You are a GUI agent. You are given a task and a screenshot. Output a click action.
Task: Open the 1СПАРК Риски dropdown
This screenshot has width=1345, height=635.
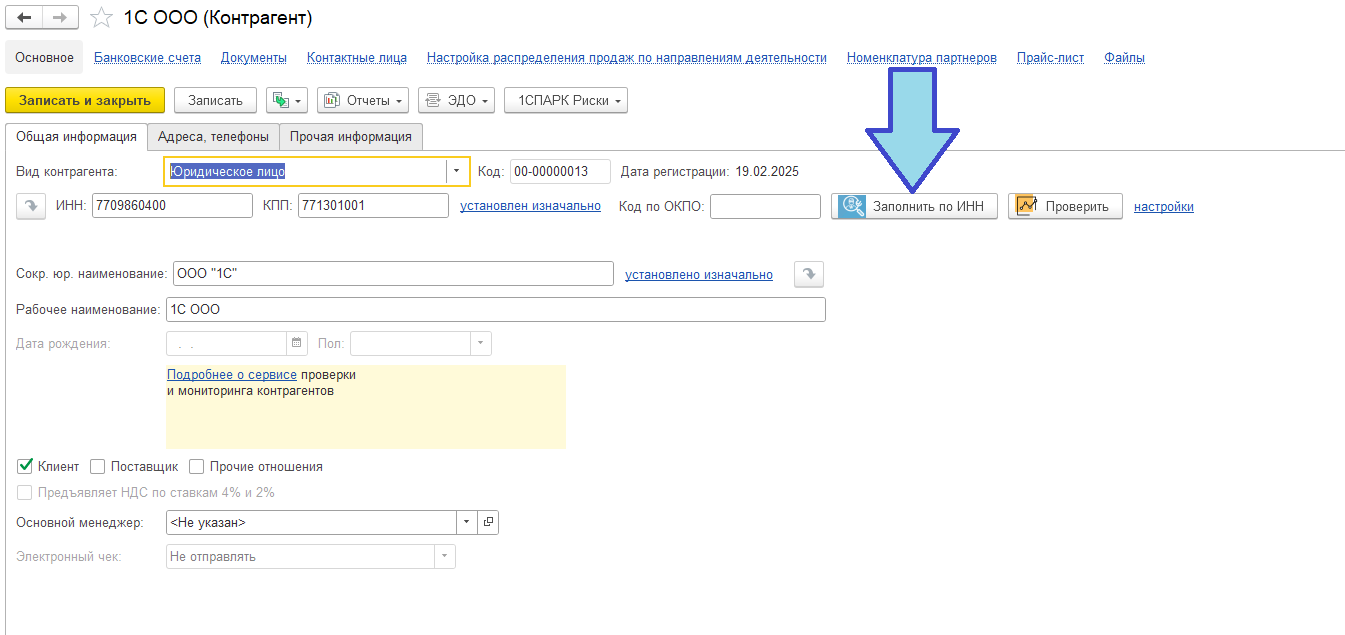[567, 100]
